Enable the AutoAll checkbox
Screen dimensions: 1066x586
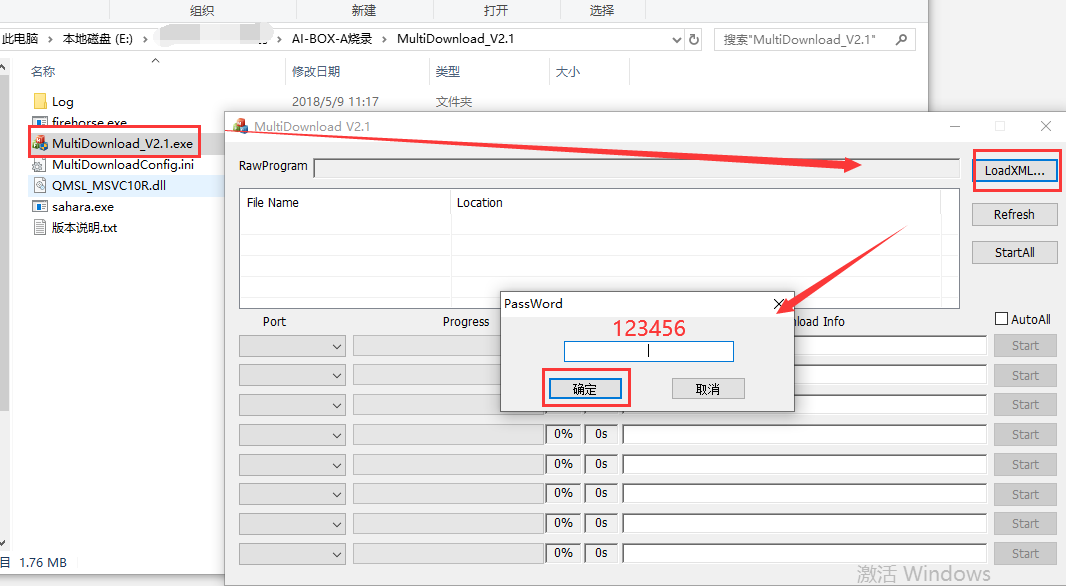[1001, 319]
